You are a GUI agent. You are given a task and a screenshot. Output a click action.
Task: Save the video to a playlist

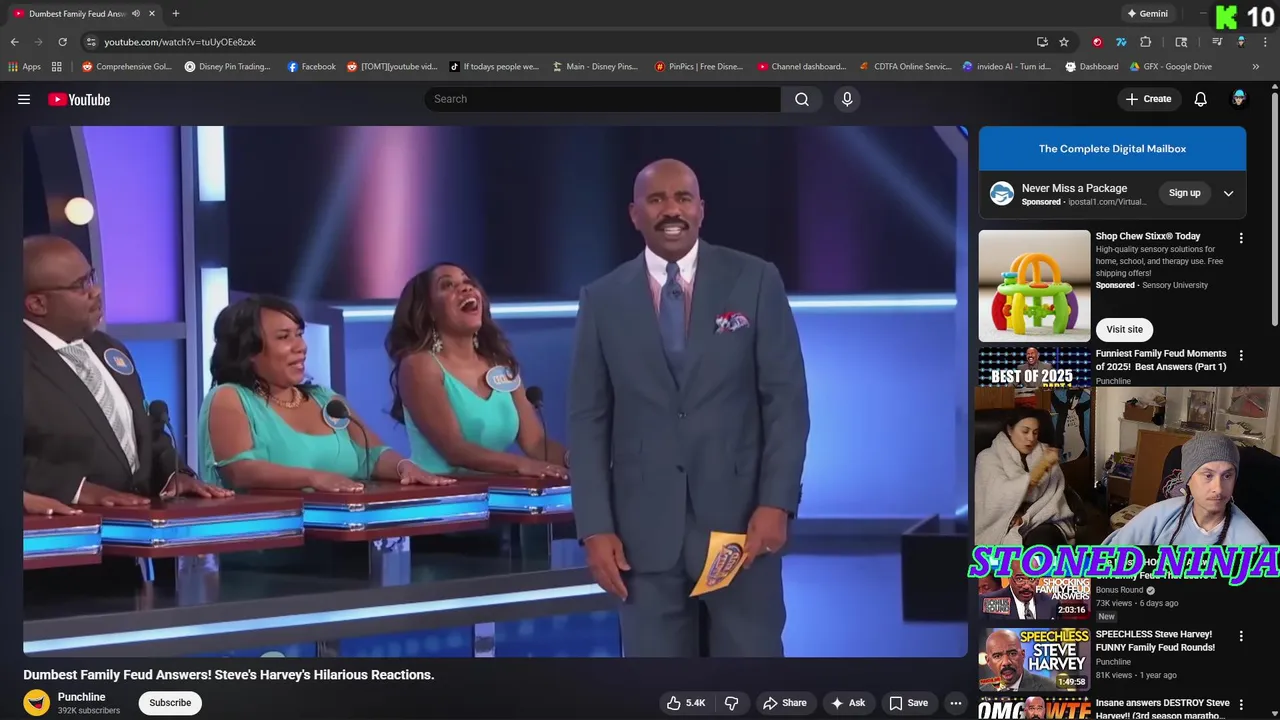pyautogui.click(x=908, y=703)
